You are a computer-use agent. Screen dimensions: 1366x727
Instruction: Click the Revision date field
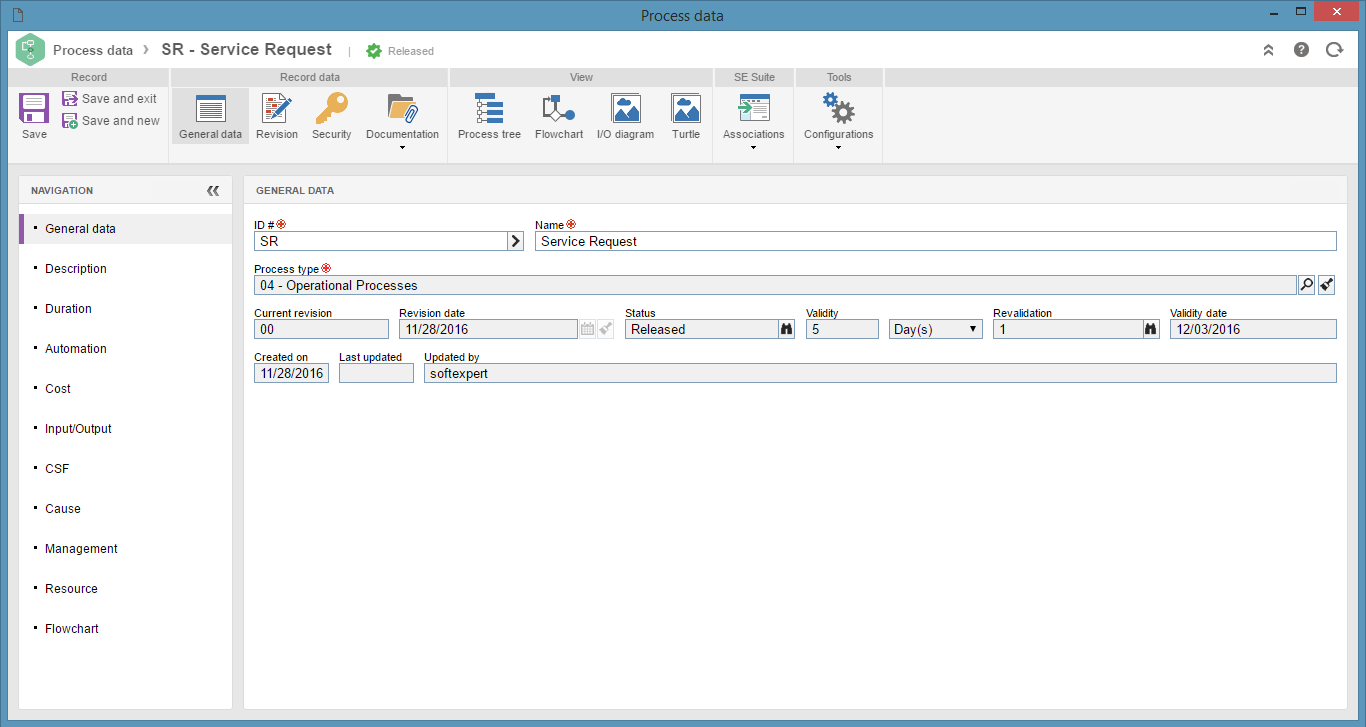(x=488, y=329)
